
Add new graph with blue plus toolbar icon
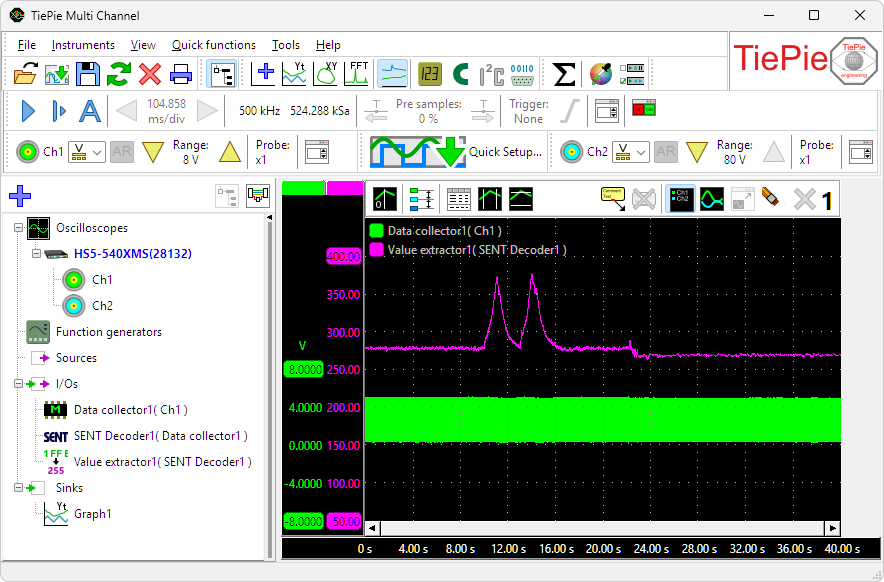[x=263, y=74]
